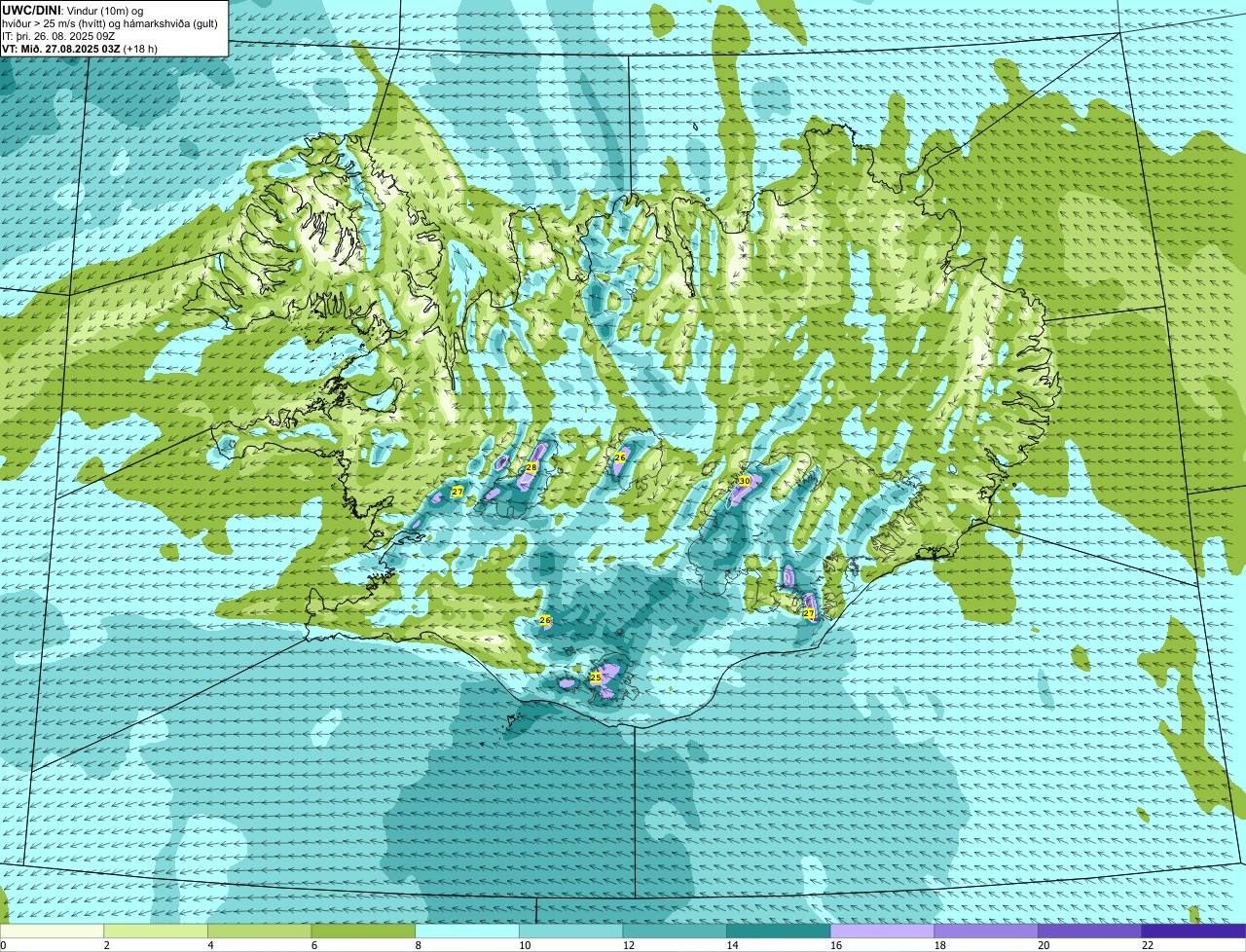Image resolution: width=1246 pixels, height=952 pixels.
Task: Click the legend tick number "6"
Action: point(314,945)
